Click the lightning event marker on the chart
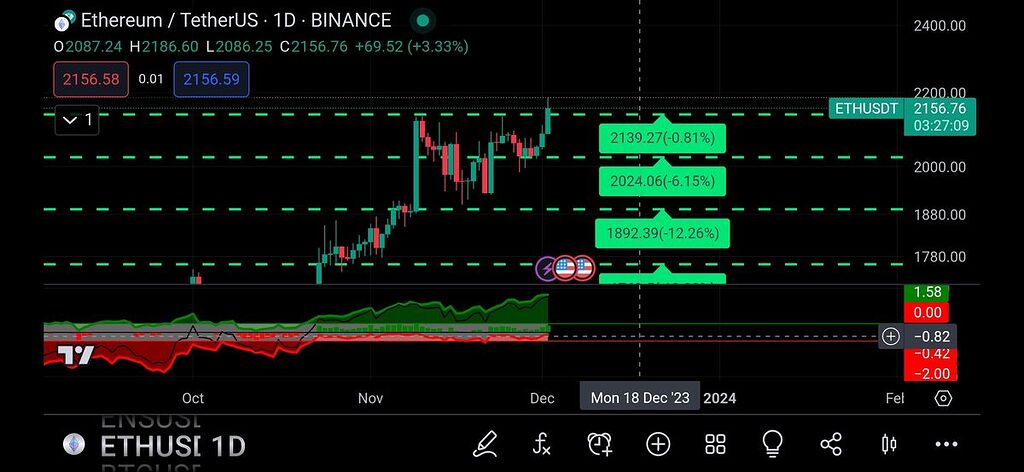This screenshot has height=472, width=1024. click(x=547, y=267)
